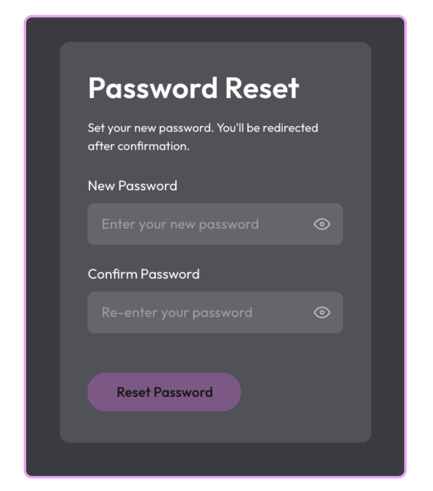Viewport: 433px width, 491px height.
Task: Reveal characters typed in the first password box
Action: (x=322, y=224)
